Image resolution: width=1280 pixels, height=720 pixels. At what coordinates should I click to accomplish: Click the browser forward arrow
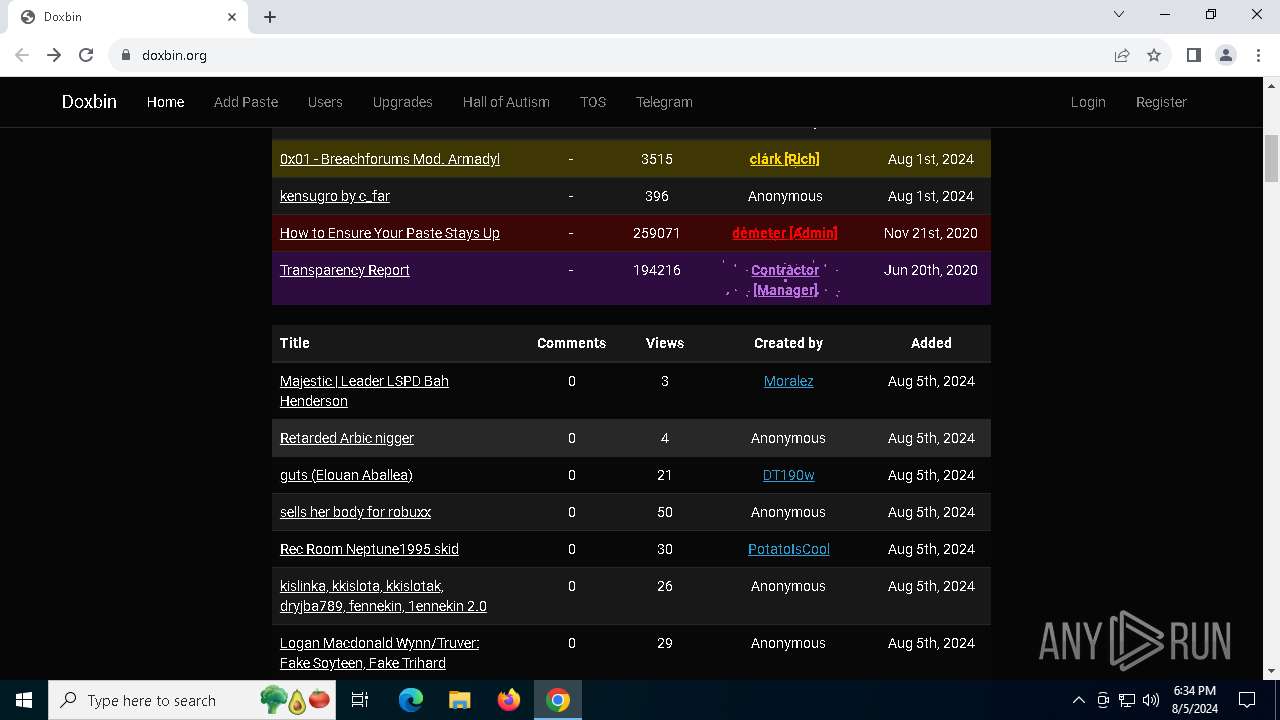54,55
